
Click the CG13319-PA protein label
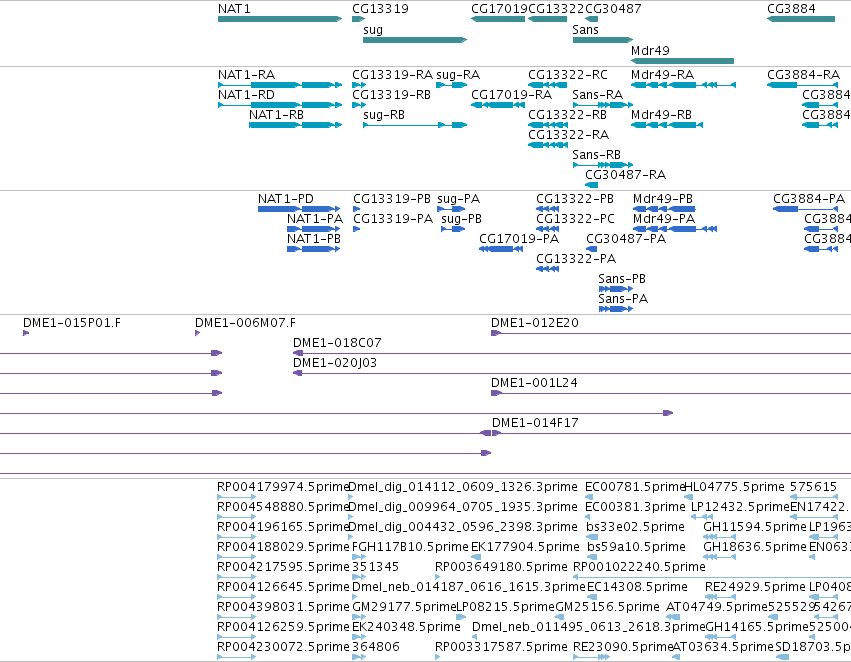tap(393, 219)
